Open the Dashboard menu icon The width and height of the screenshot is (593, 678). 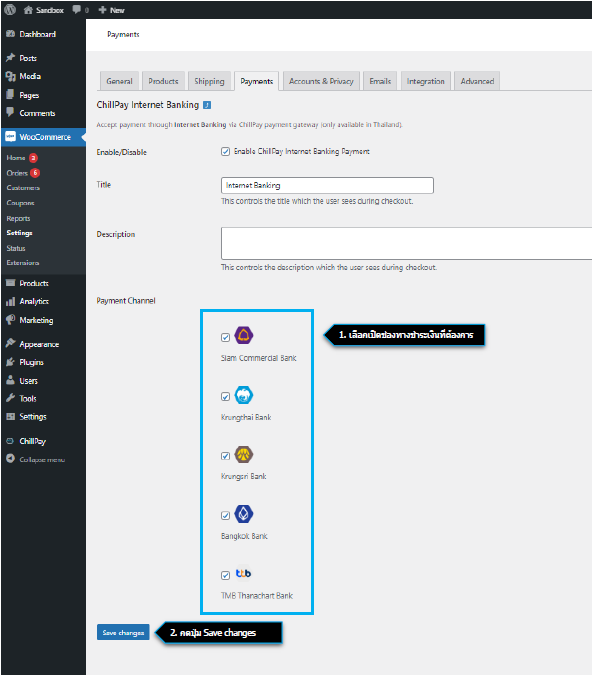coord(10,34)
